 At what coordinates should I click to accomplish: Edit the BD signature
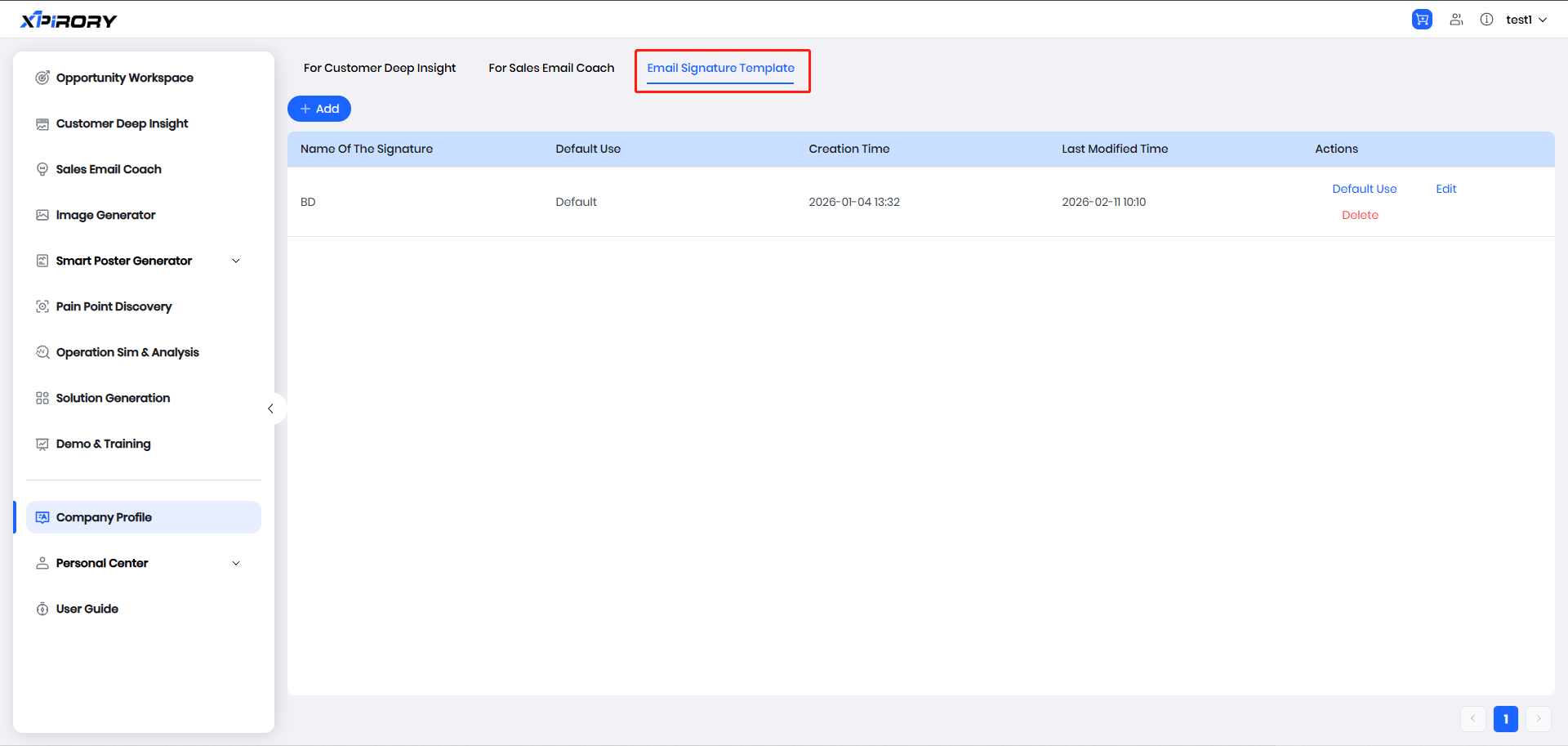click(x=1445, y=189)
